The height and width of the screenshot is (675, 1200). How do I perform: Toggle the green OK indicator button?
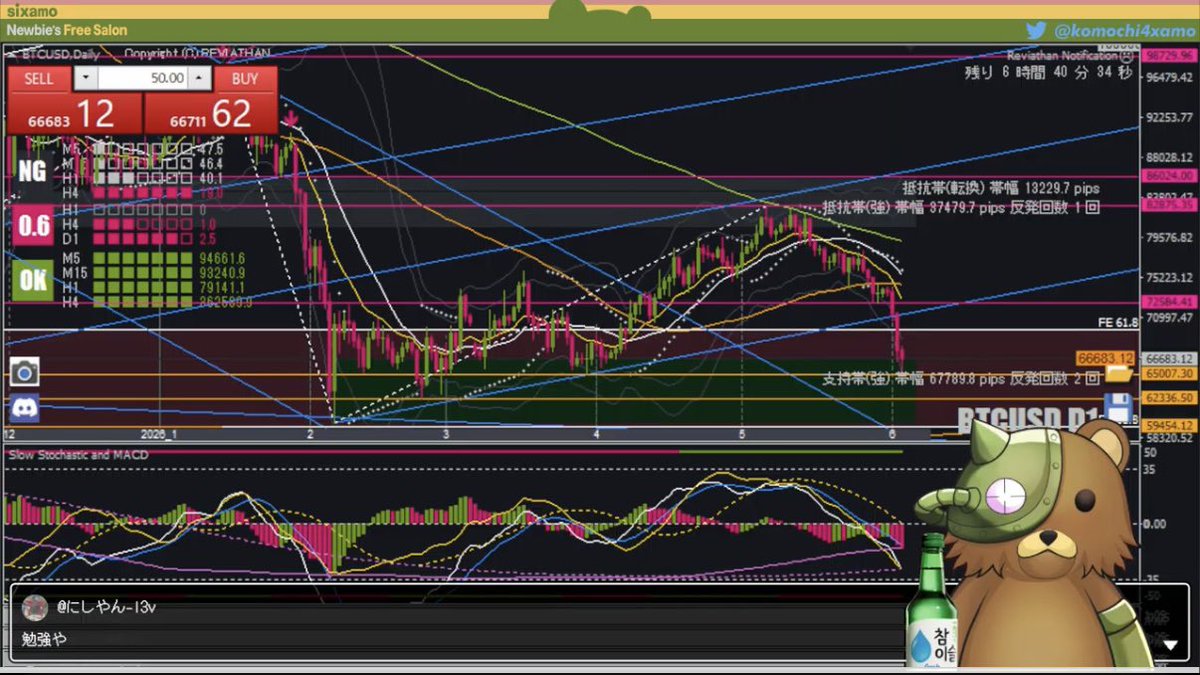pos(33,280)
